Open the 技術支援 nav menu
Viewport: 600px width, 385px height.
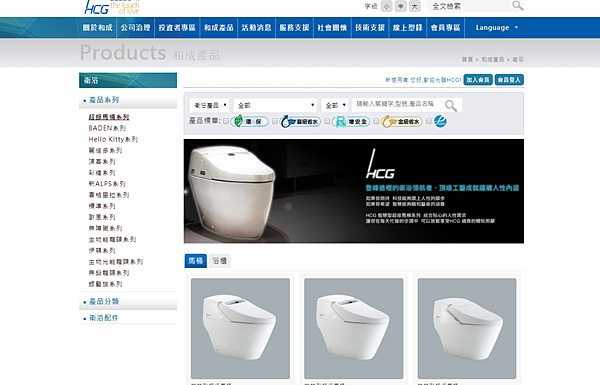[x=370, y=28]
